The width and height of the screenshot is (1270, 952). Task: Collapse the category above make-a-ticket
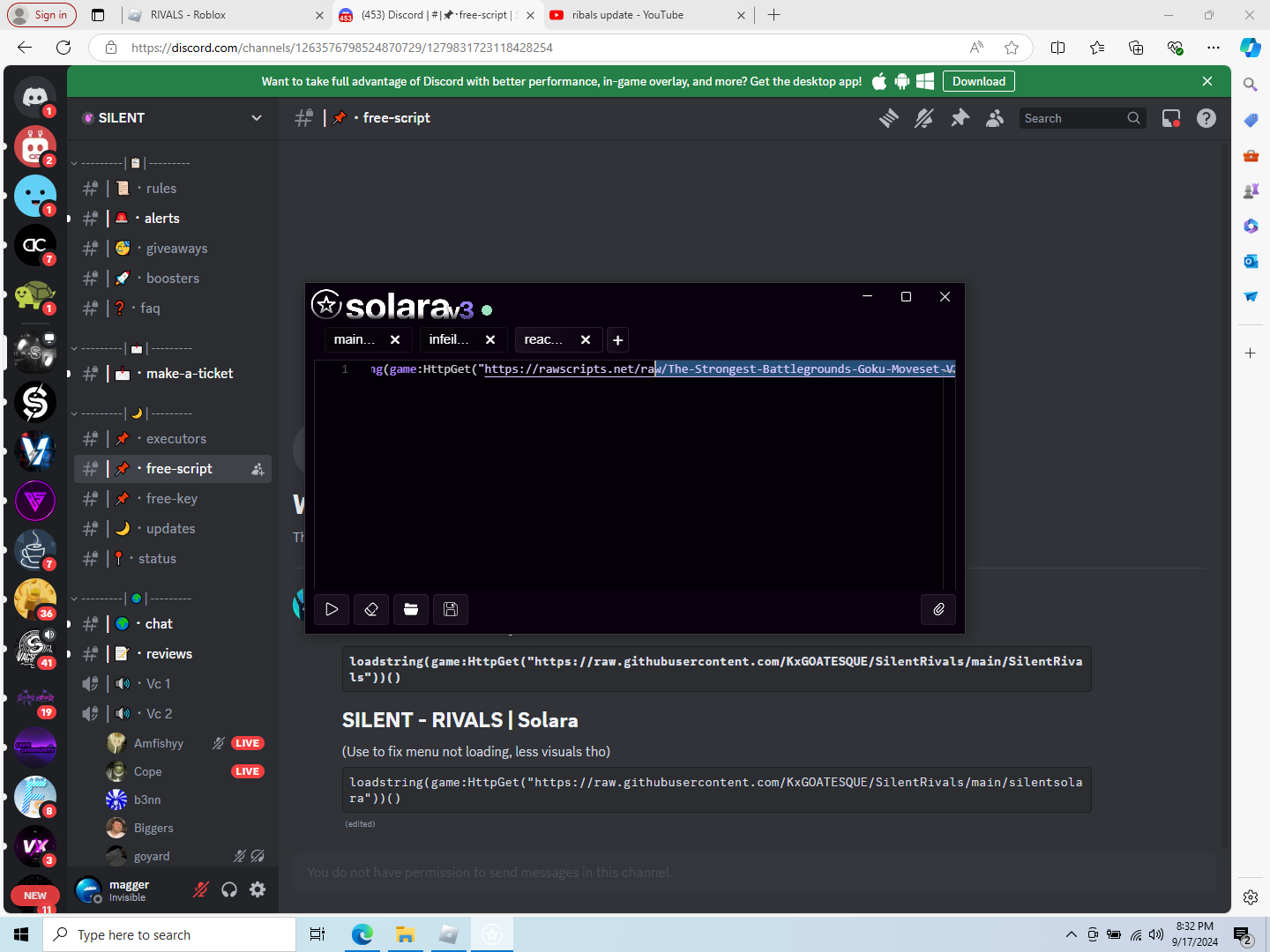(x=132, y=348)
